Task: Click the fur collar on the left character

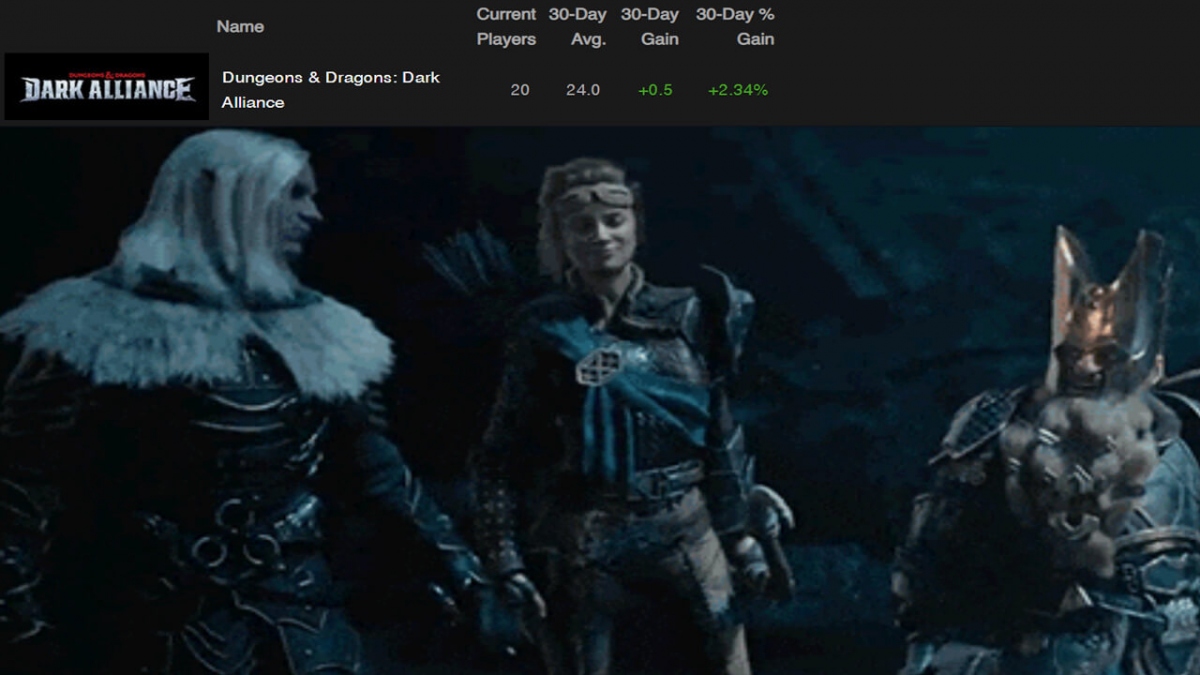Action: coord(200,330)
